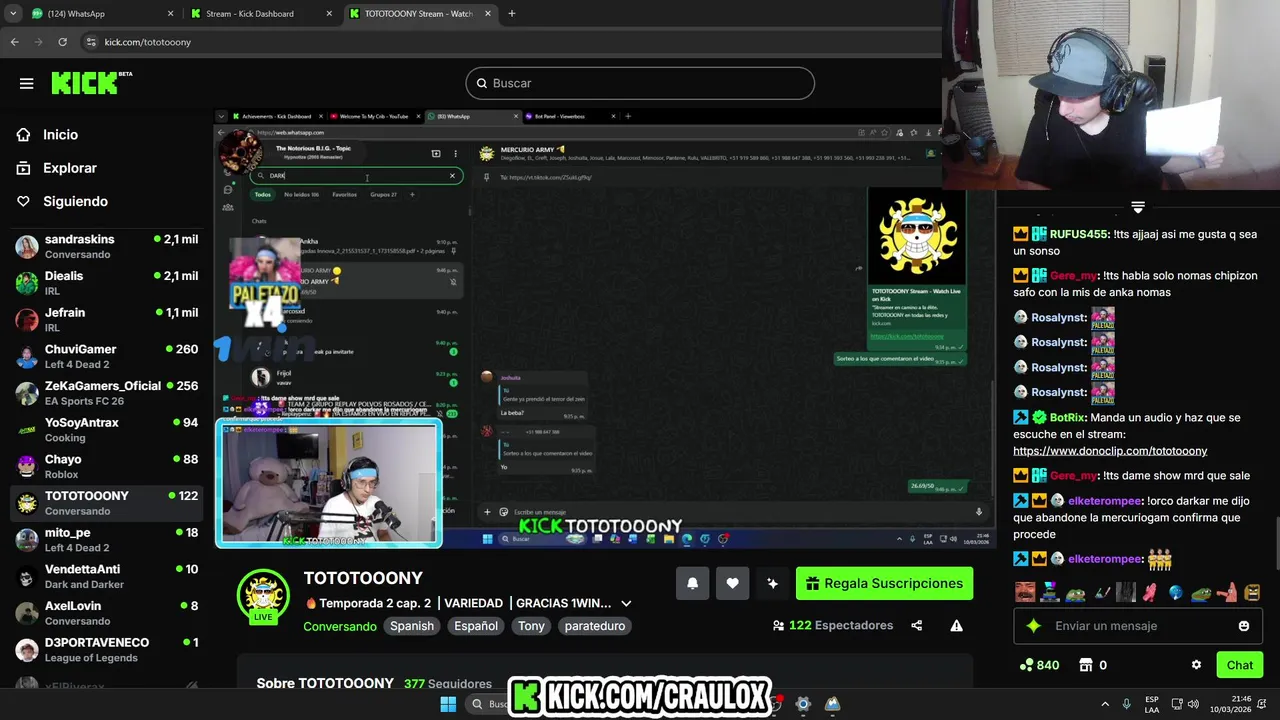Open the browser tab search dropdown
The width and height of the screenshot is (1280, 720).
point(13,14)
